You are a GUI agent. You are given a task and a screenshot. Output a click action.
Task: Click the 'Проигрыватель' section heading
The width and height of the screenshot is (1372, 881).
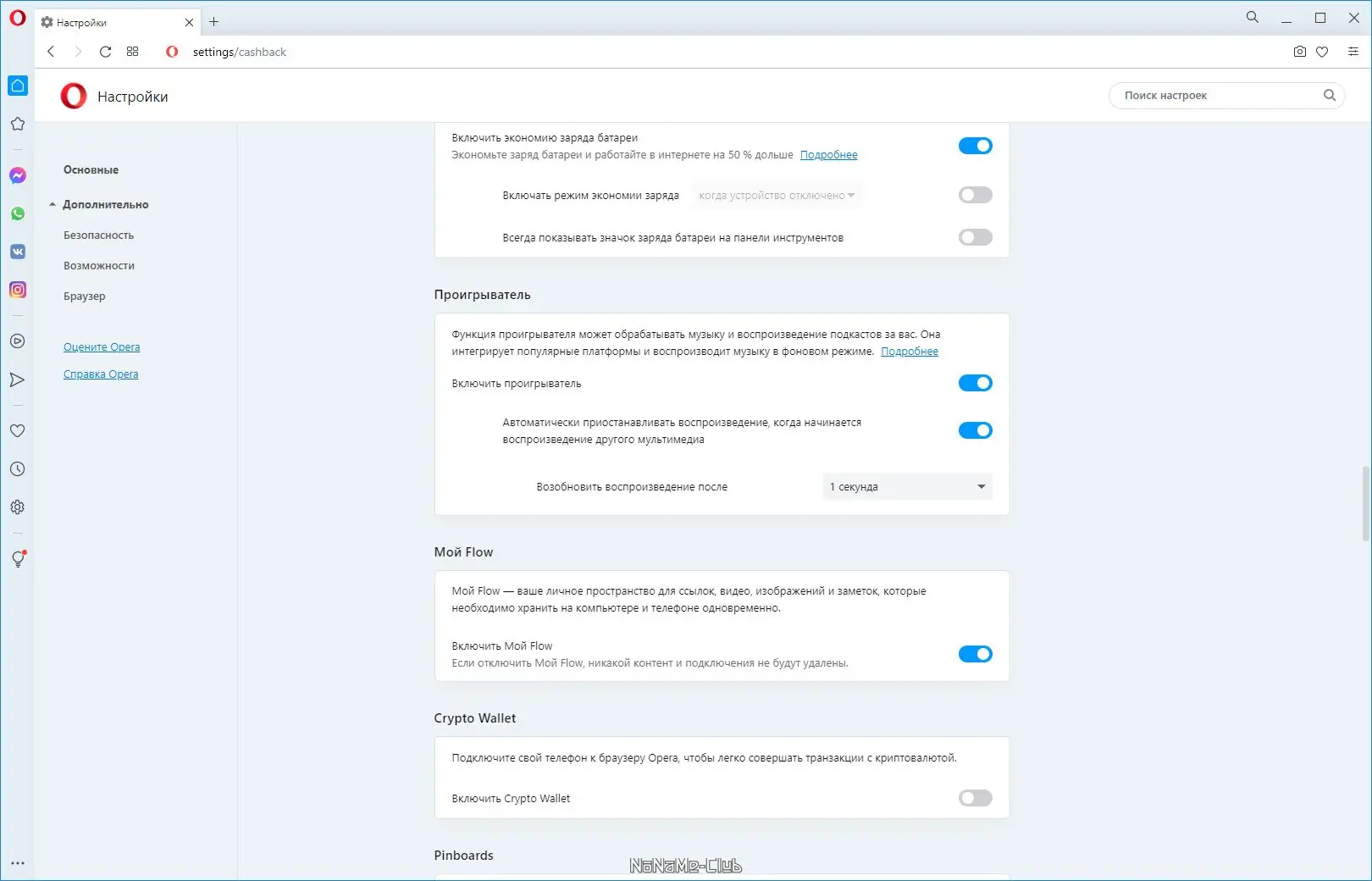[x=482, y=295]
